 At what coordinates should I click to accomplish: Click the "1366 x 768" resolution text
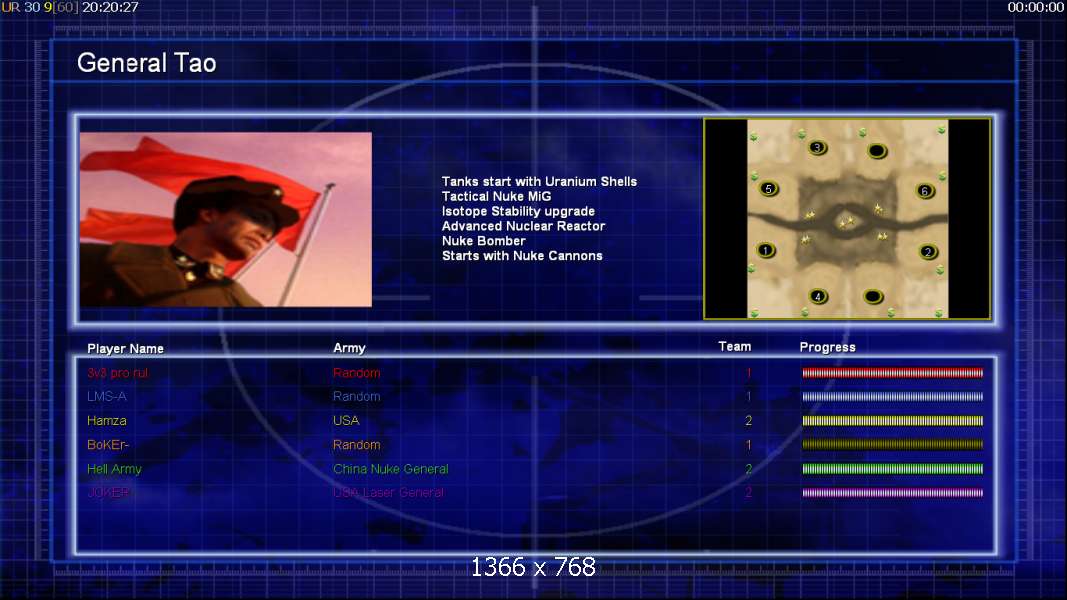pos(534,567)
